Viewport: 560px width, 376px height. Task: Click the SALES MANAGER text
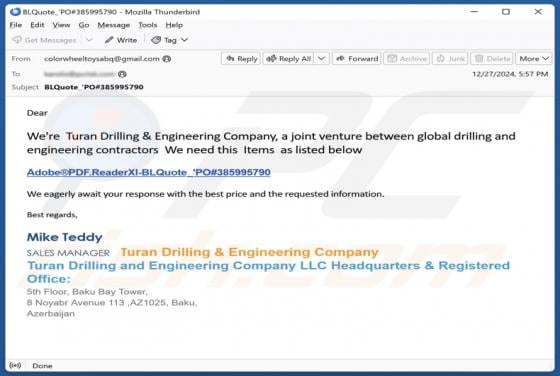tap(68, 253)
